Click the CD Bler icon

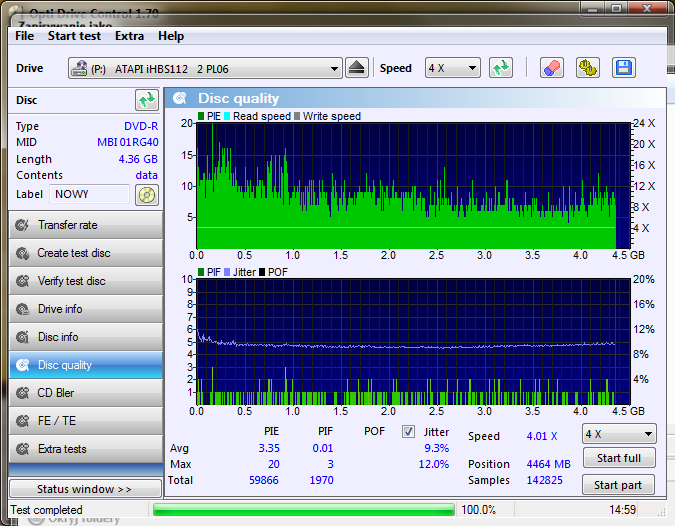coord(22,393)
